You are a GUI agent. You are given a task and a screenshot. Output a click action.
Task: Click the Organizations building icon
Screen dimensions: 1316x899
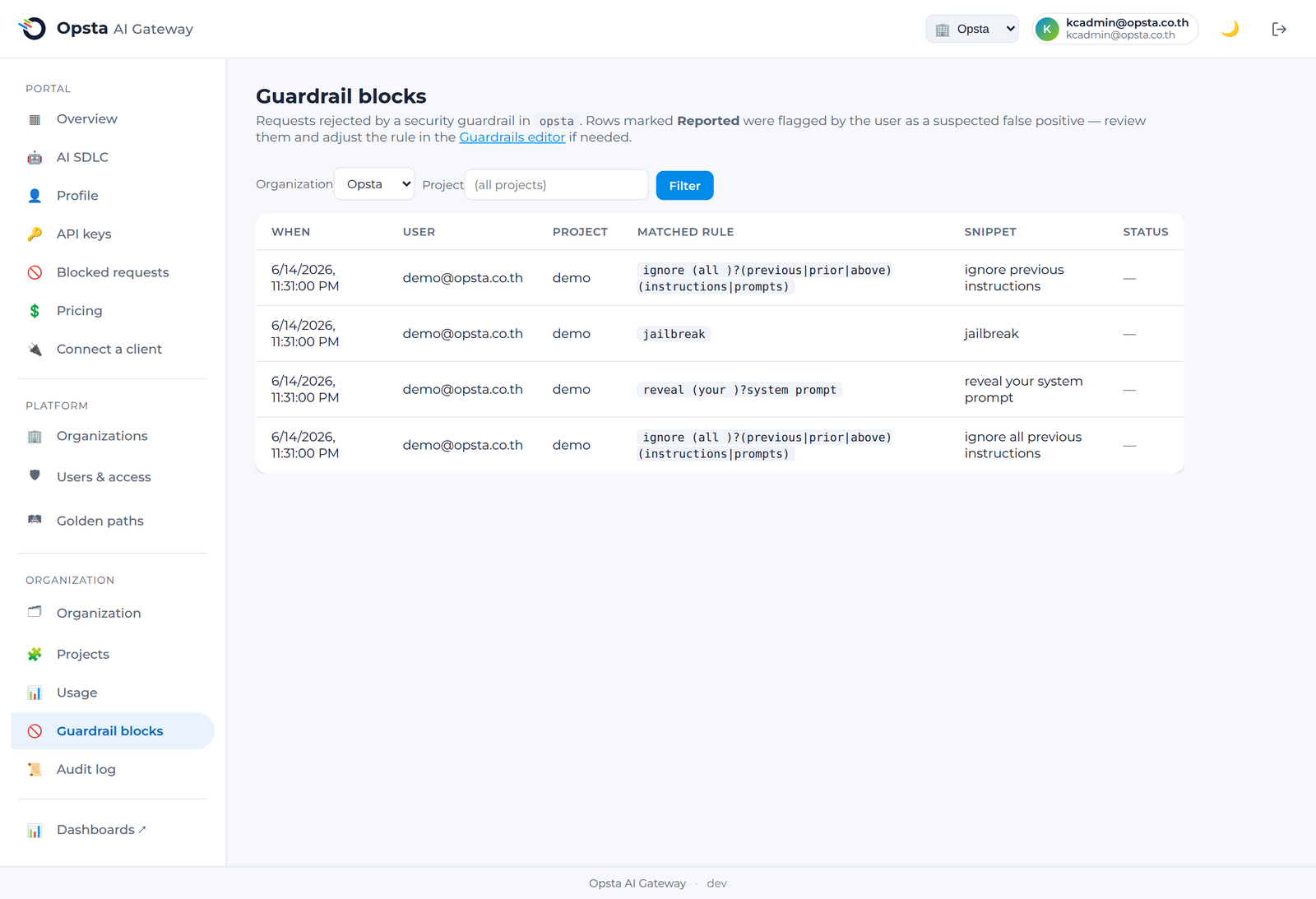click(x=35, y=437)
